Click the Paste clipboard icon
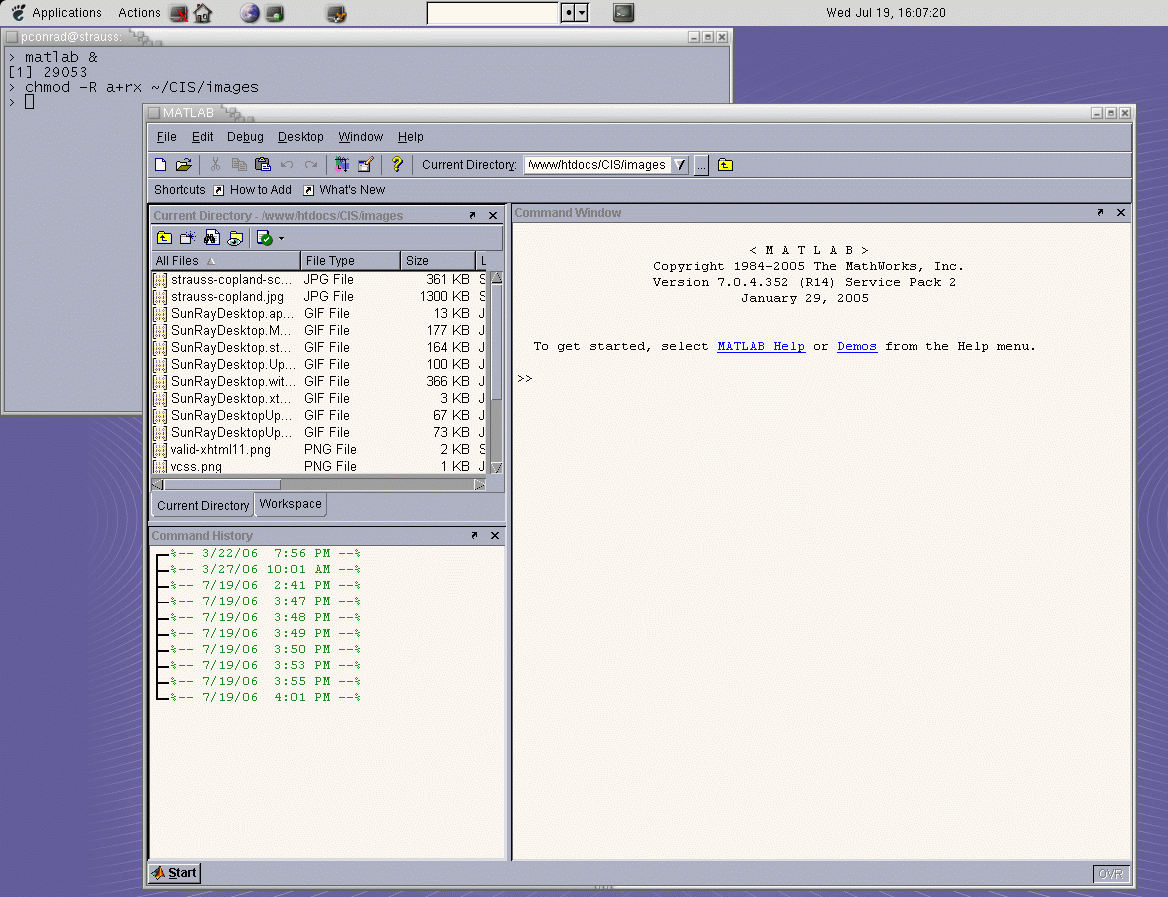The image size is (1168, 897). click(x=263, y=165)
